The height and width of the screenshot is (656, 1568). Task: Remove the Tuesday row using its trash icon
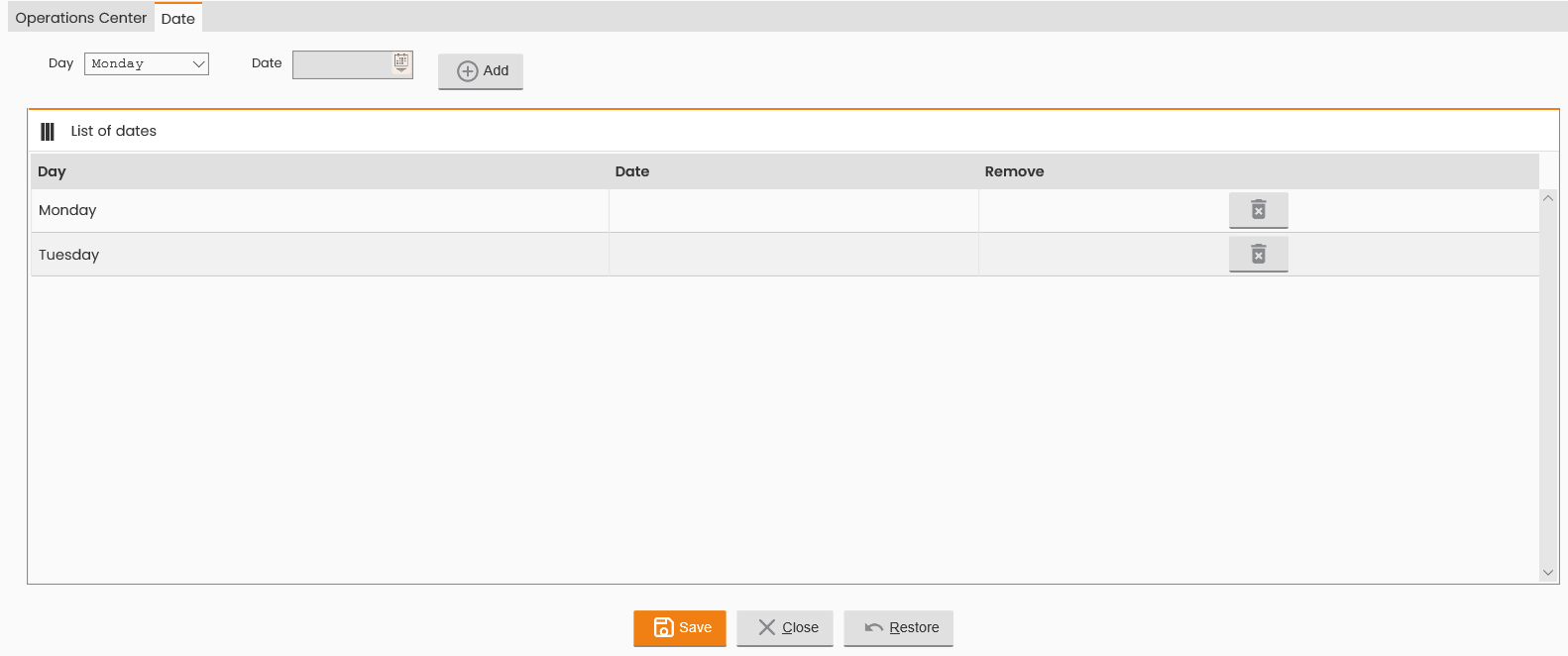click(x=1258, y=255)
